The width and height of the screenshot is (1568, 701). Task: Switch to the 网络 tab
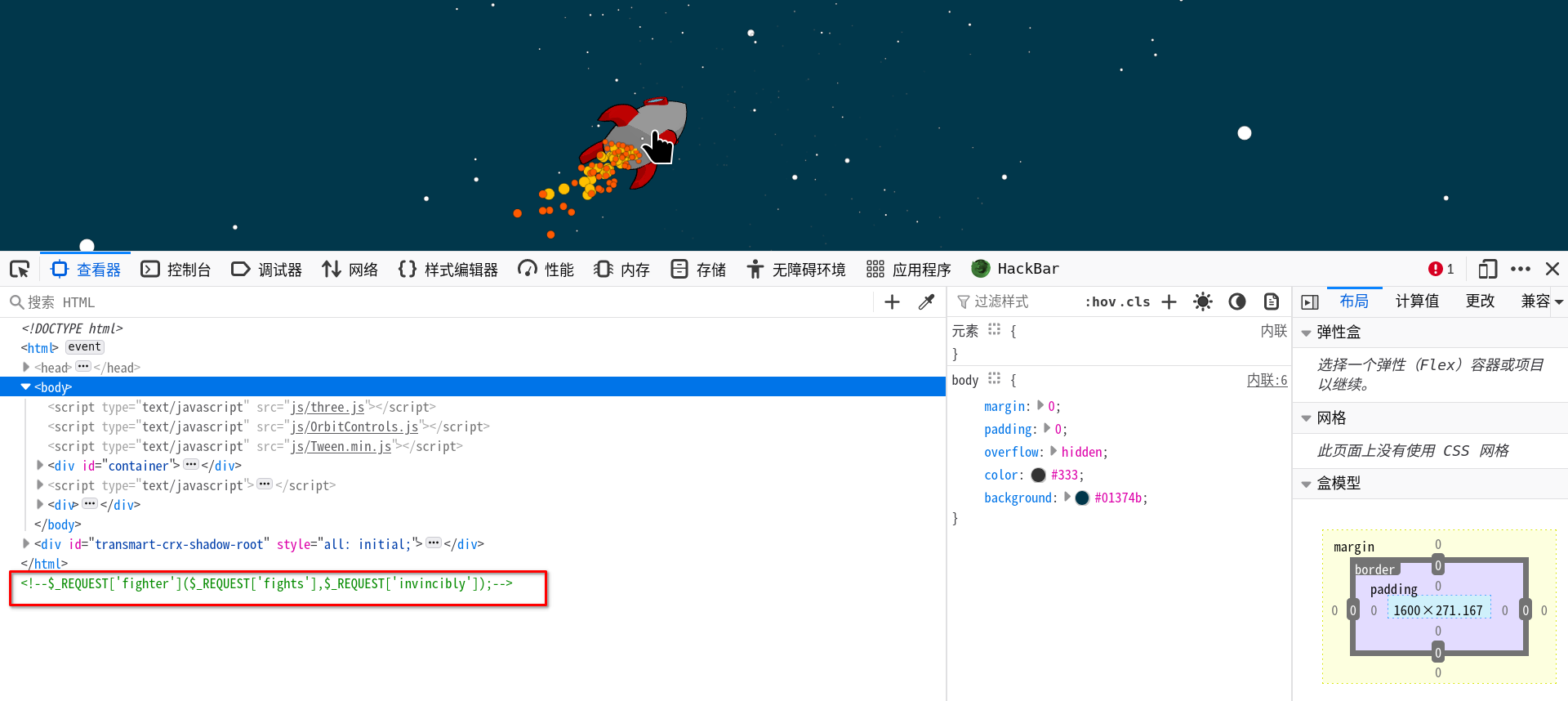(x=350, y=270)
